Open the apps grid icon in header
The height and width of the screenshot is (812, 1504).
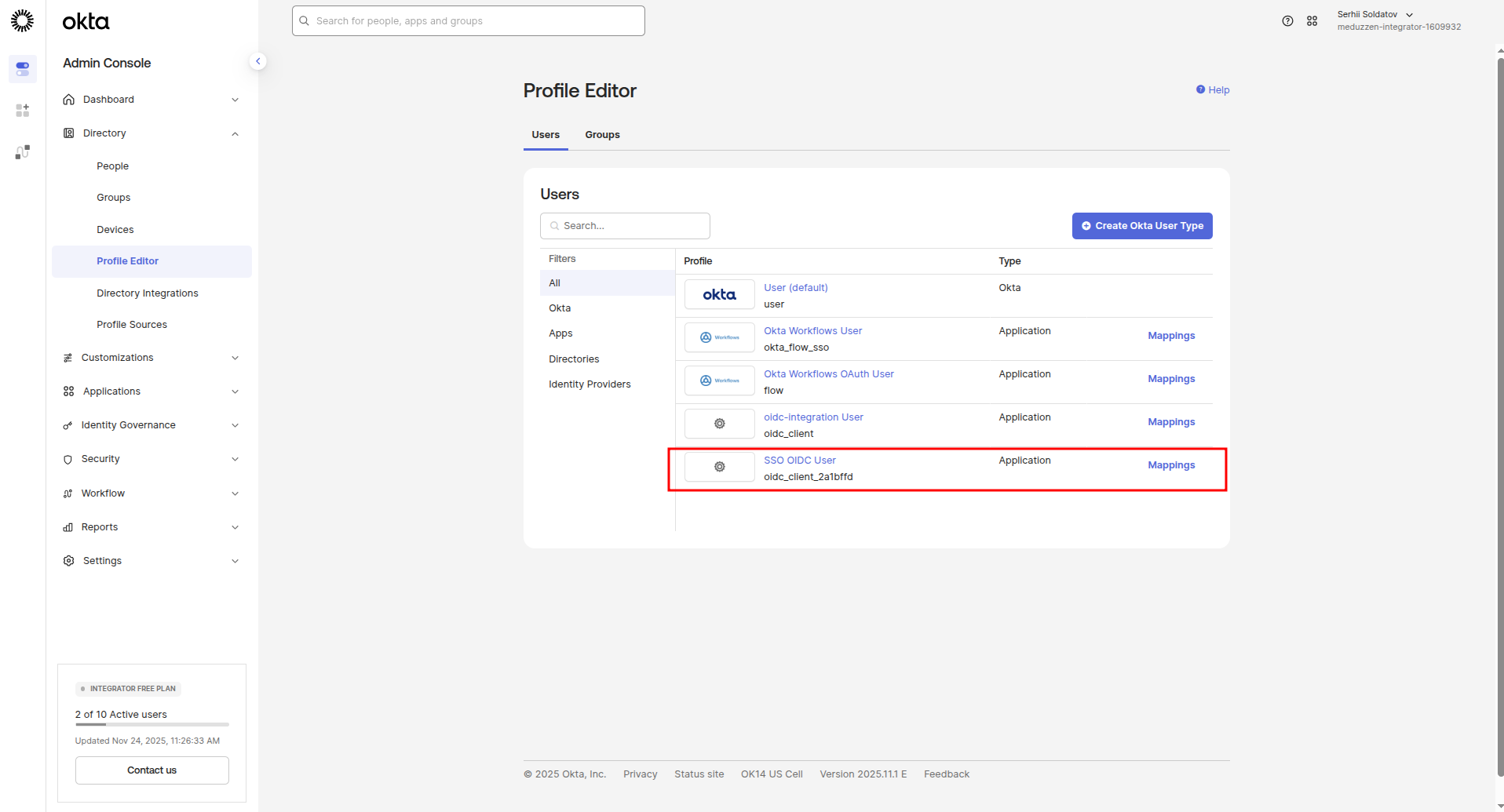coord(1312,21)
